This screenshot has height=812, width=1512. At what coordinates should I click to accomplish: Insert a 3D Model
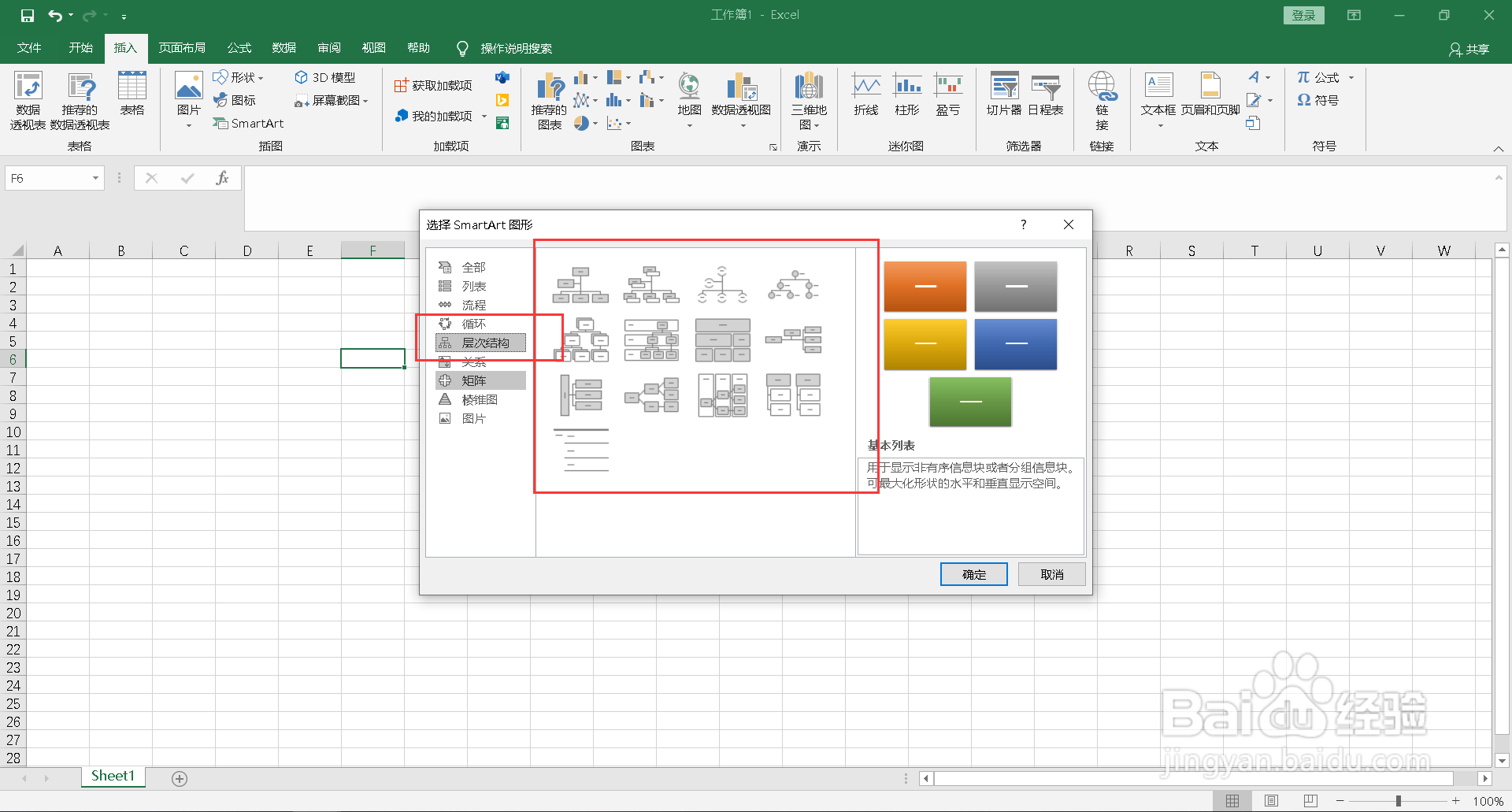click(325, 77)
